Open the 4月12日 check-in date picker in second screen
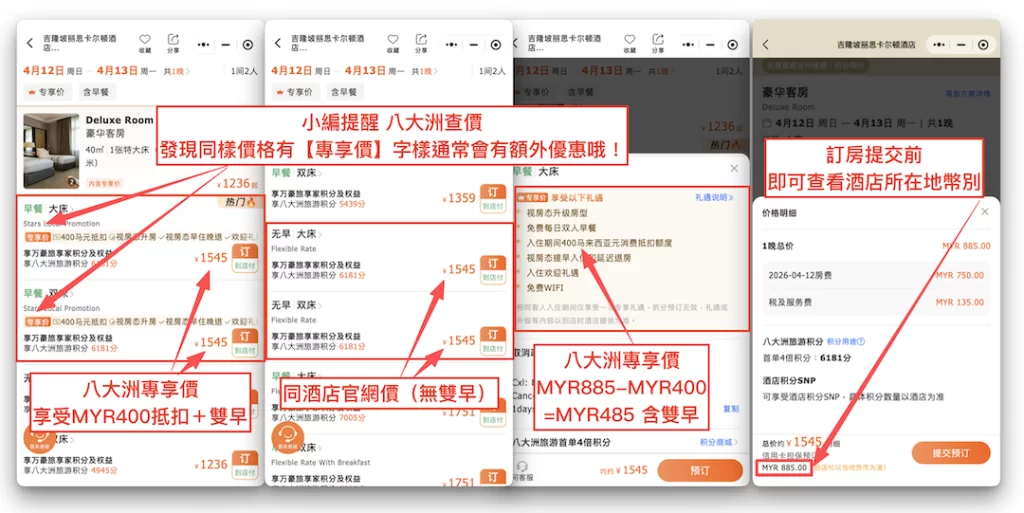Image resolution: width=1024 pixels, height=513 pixels. pos(293,71)
